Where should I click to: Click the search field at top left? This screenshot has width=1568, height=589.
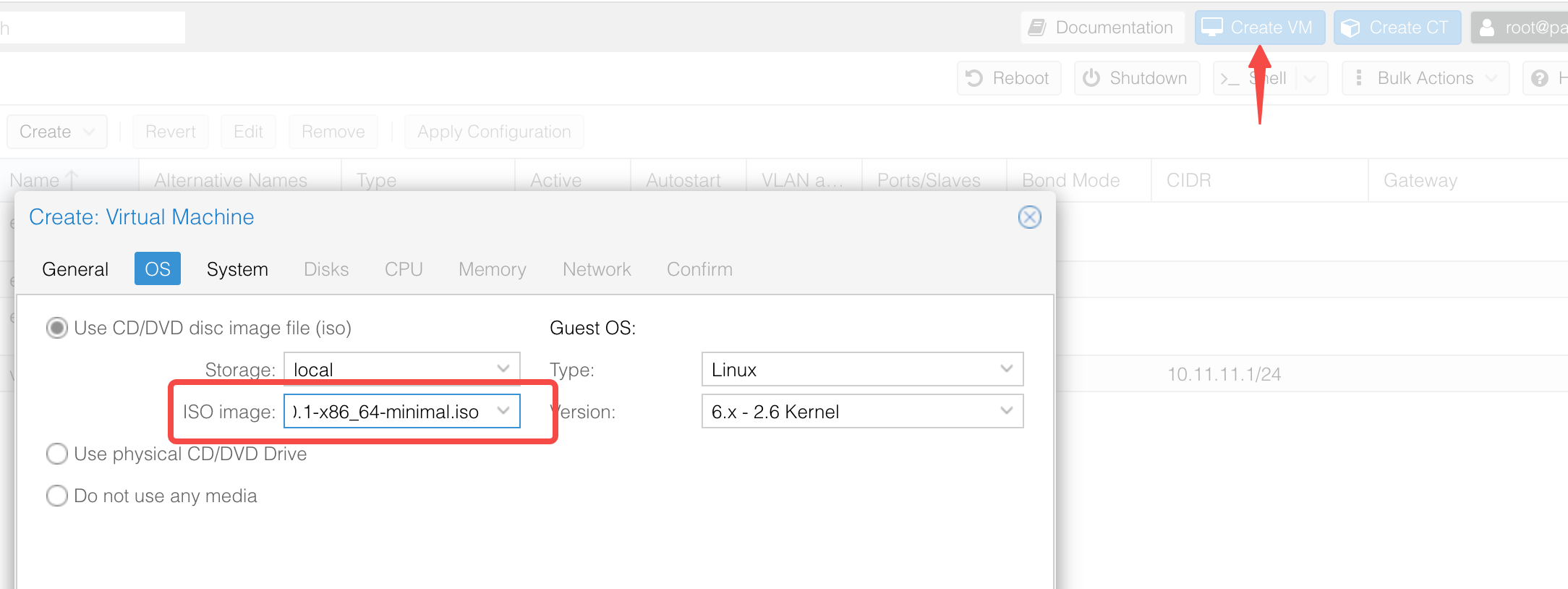(x=93, y=27)
